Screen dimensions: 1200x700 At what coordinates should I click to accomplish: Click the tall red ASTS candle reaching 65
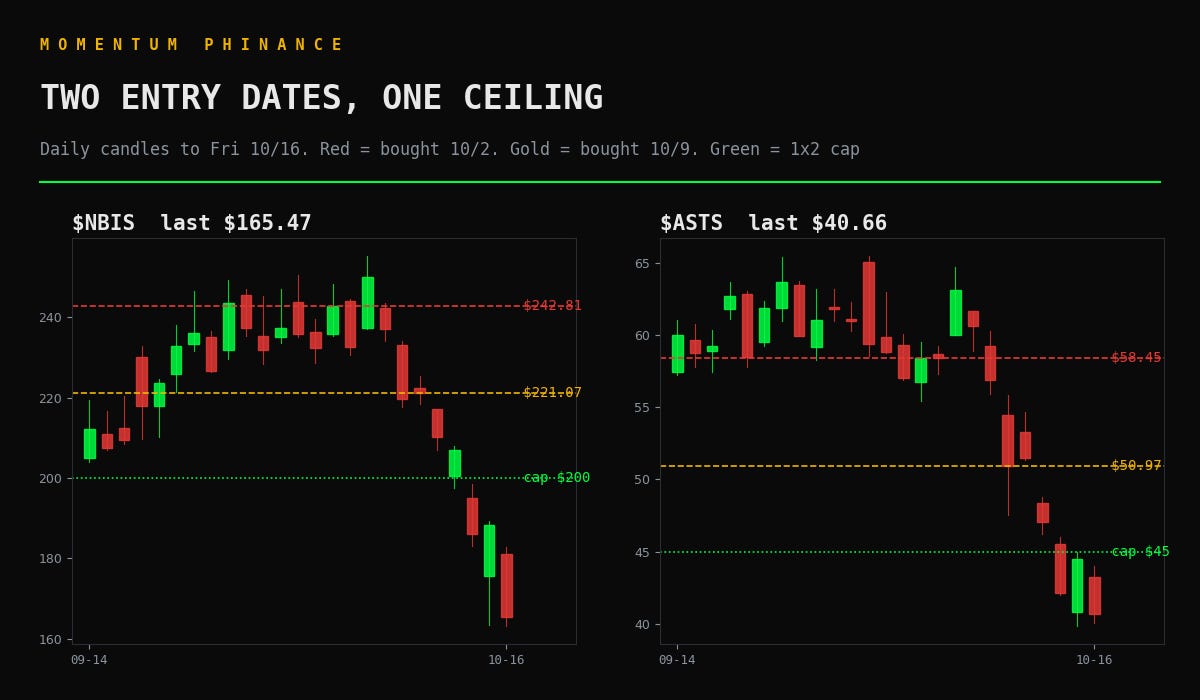tap(868, 303)
